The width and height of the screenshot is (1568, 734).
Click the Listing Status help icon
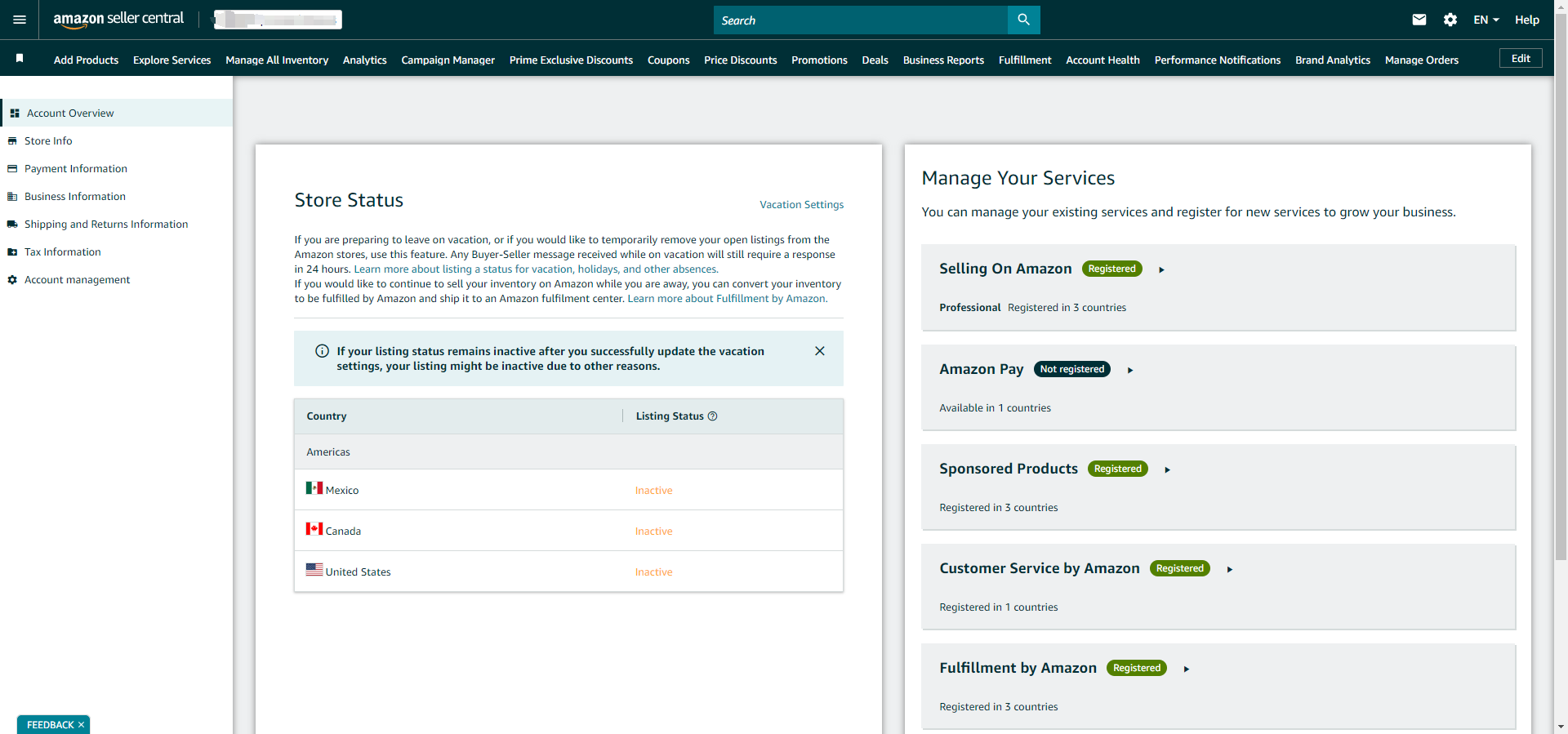pyautogui.click(x=712, y=416)
